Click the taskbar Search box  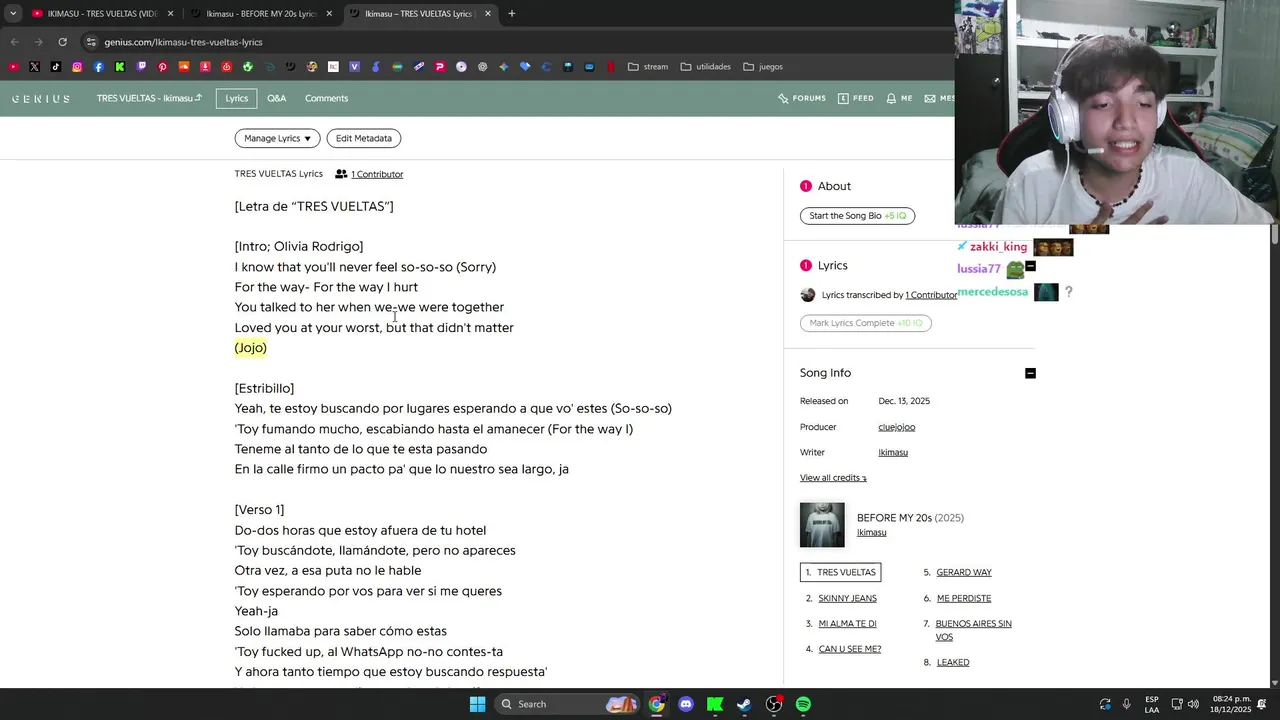click(x=567, y=704)
